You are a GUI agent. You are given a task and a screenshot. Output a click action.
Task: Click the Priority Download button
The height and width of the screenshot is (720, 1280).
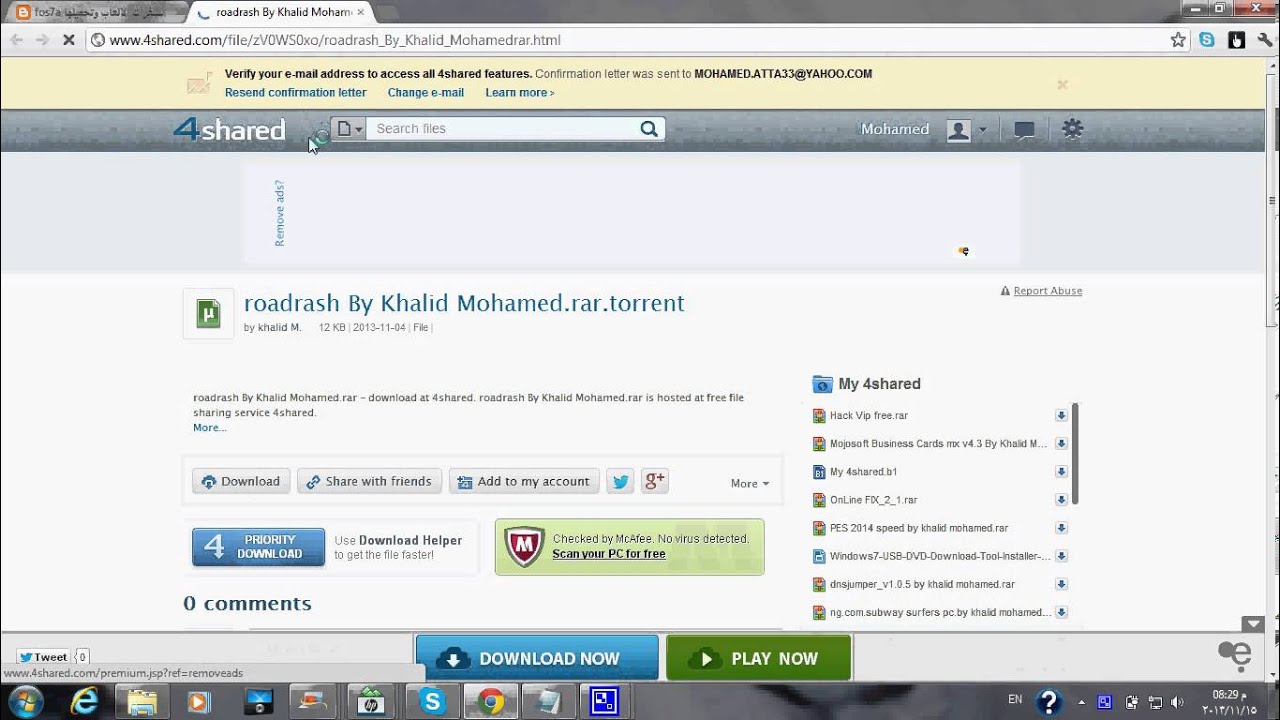point(258,547)
